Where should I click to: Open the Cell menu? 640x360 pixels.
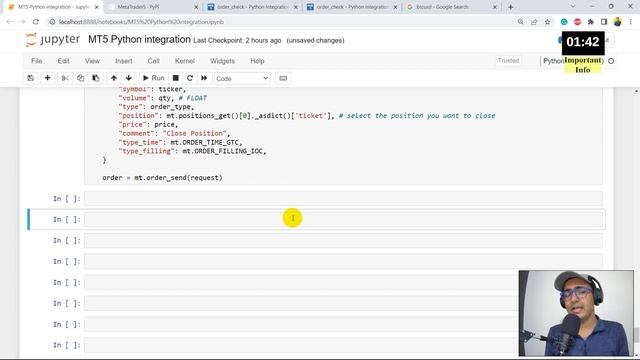(x=153, y=61)
